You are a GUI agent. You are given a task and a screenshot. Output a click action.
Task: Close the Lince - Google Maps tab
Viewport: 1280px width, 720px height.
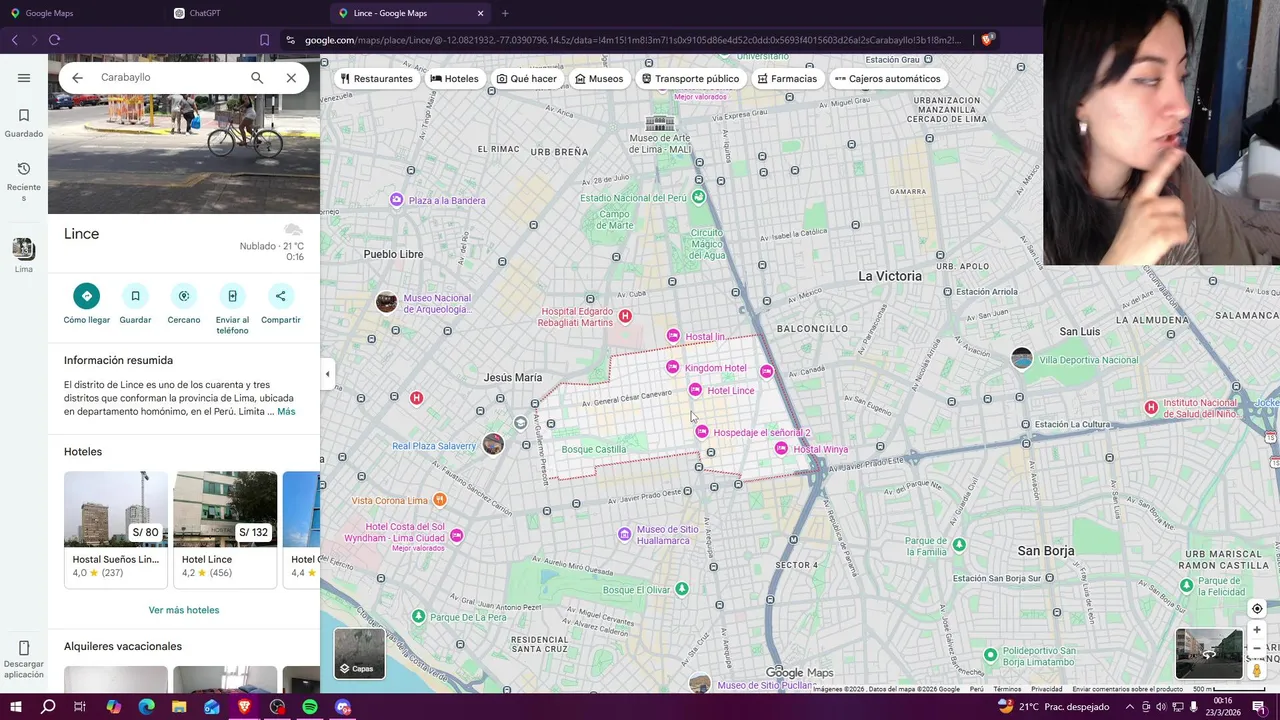tap(481, 13)
